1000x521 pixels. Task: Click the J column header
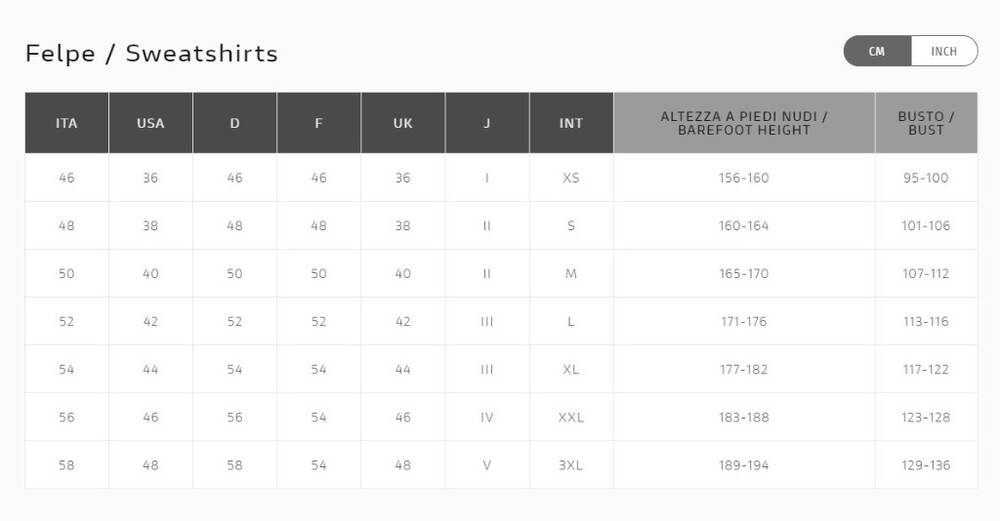coord(487,123)
